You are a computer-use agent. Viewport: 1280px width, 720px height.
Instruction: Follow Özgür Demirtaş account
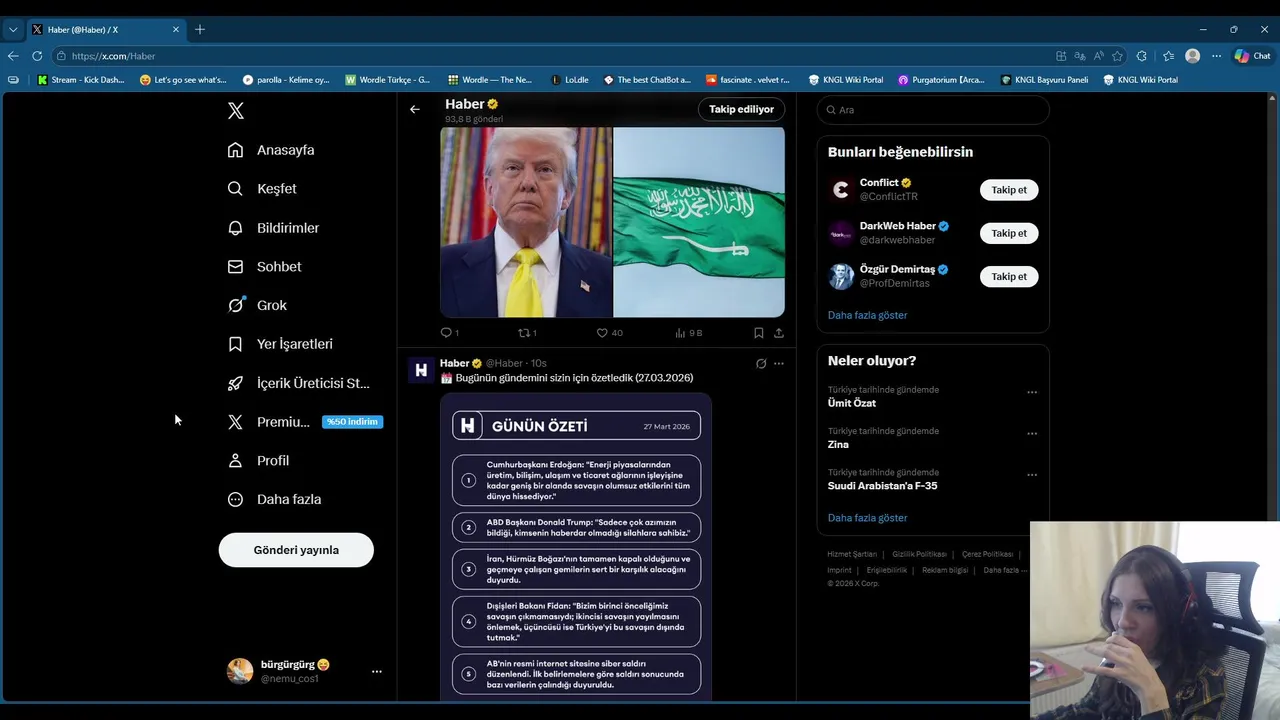(1009, 276)
